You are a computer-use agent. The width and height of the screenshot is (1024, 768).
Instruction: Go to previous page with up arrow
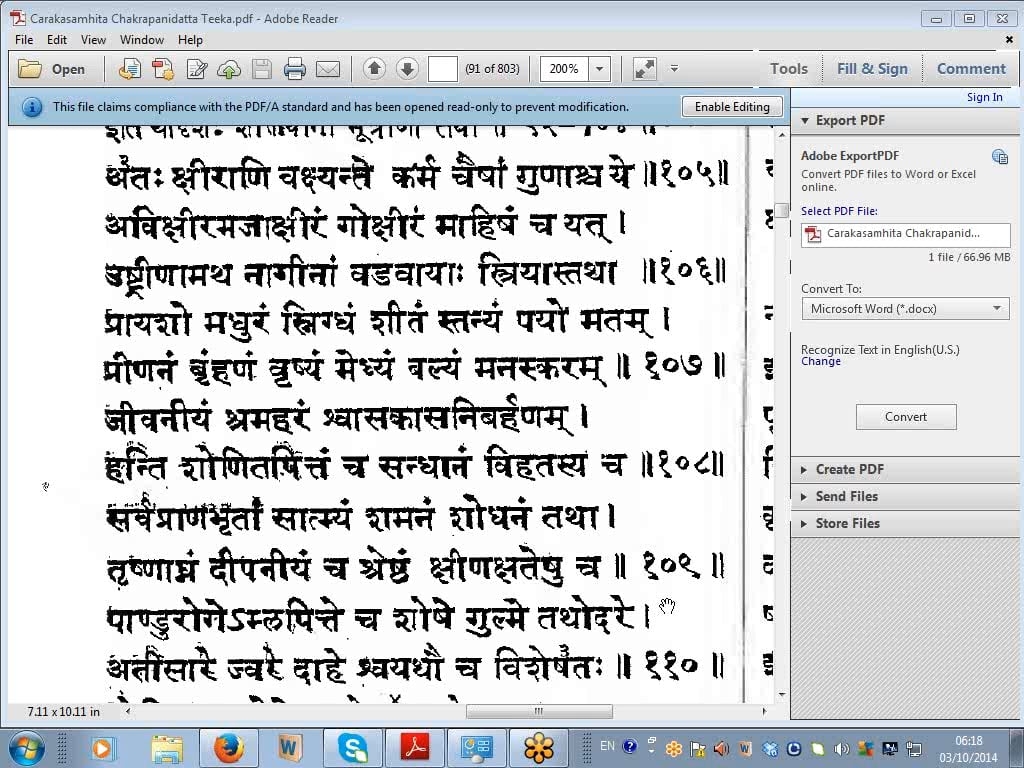click(x=374, y=69)
